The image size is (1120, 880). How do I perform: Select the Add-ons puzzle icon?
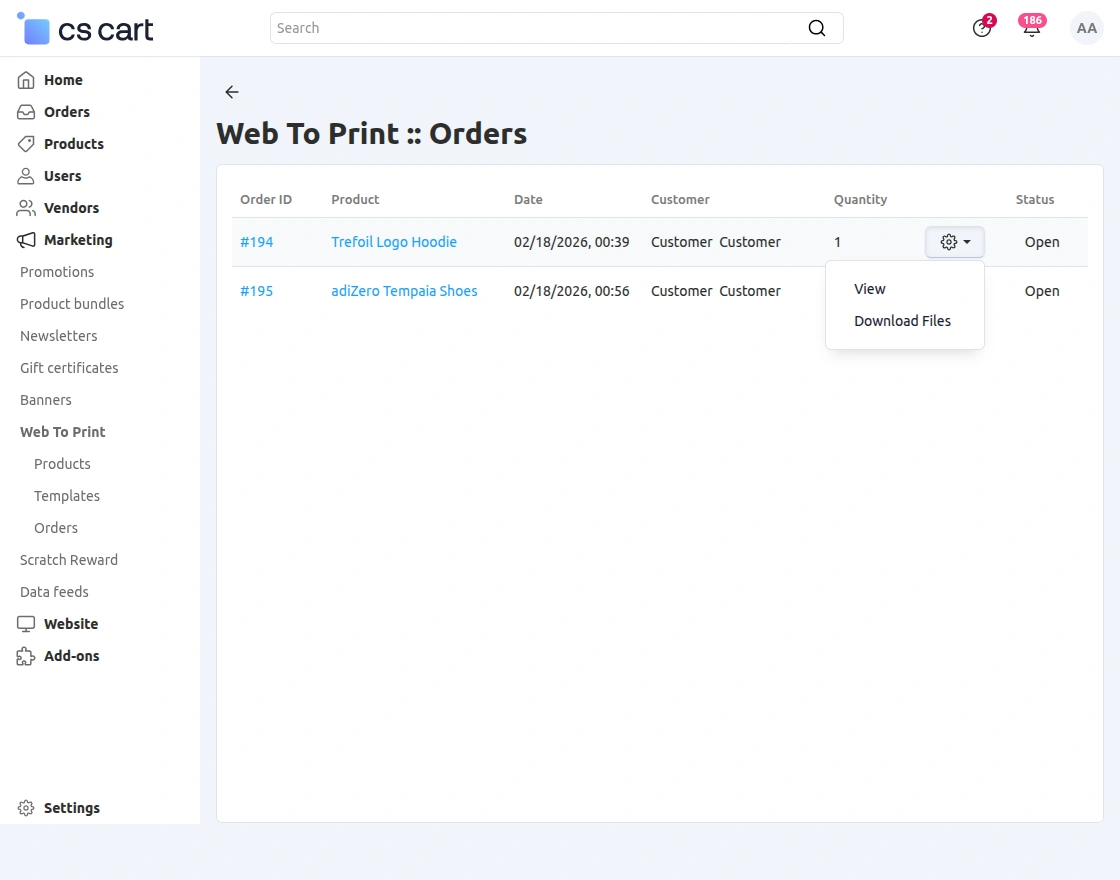point(25,656)
